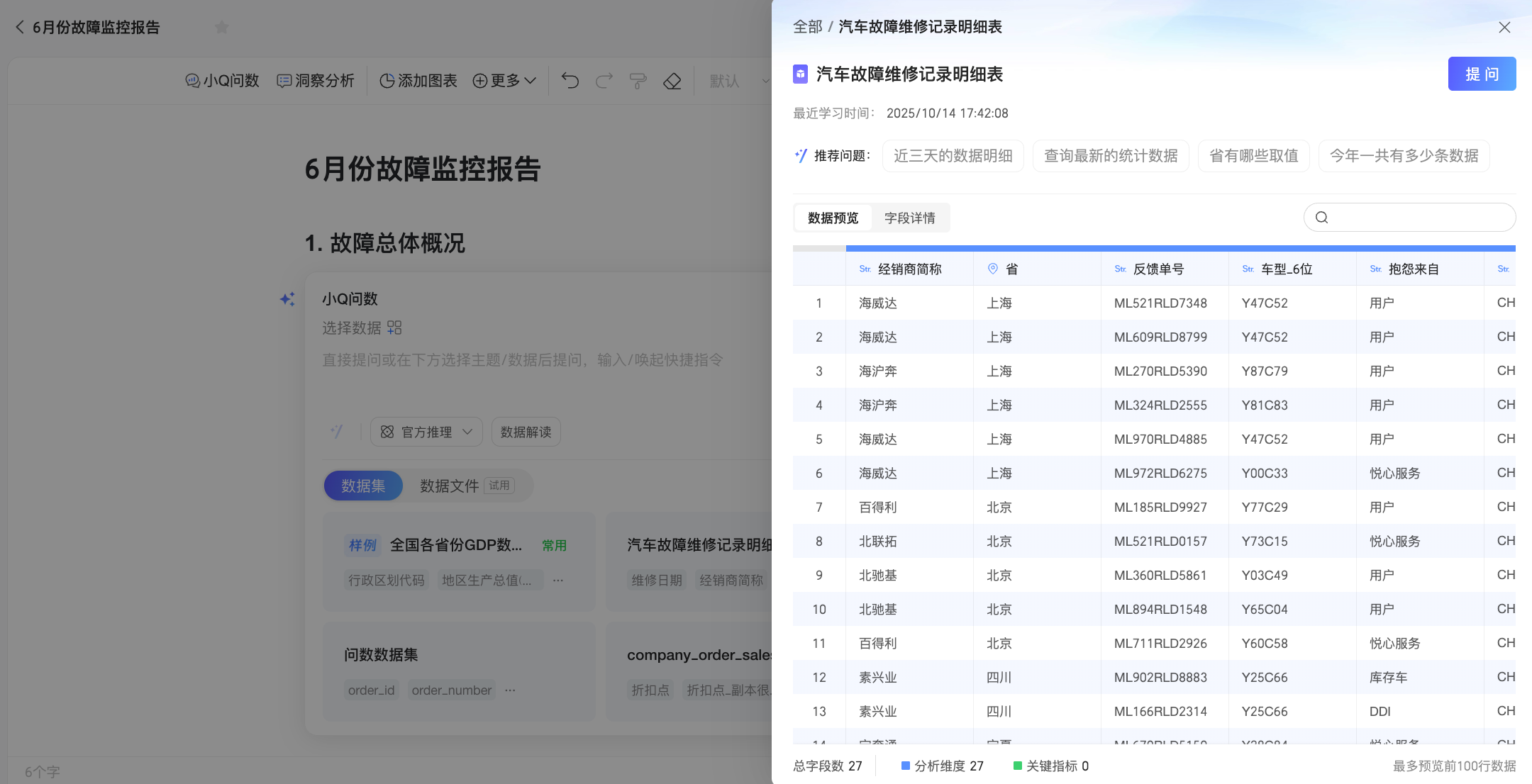Click the grid icon next to 选择数据
The width and height of the screenshot is (1532, 784).
point(394,327)
